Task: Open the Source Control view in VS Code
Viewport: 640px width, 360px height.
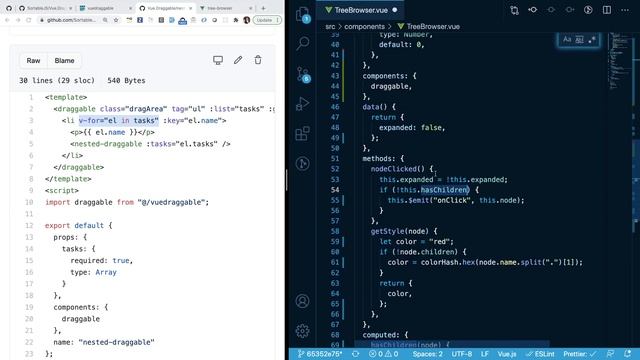Action: point(302,74)
